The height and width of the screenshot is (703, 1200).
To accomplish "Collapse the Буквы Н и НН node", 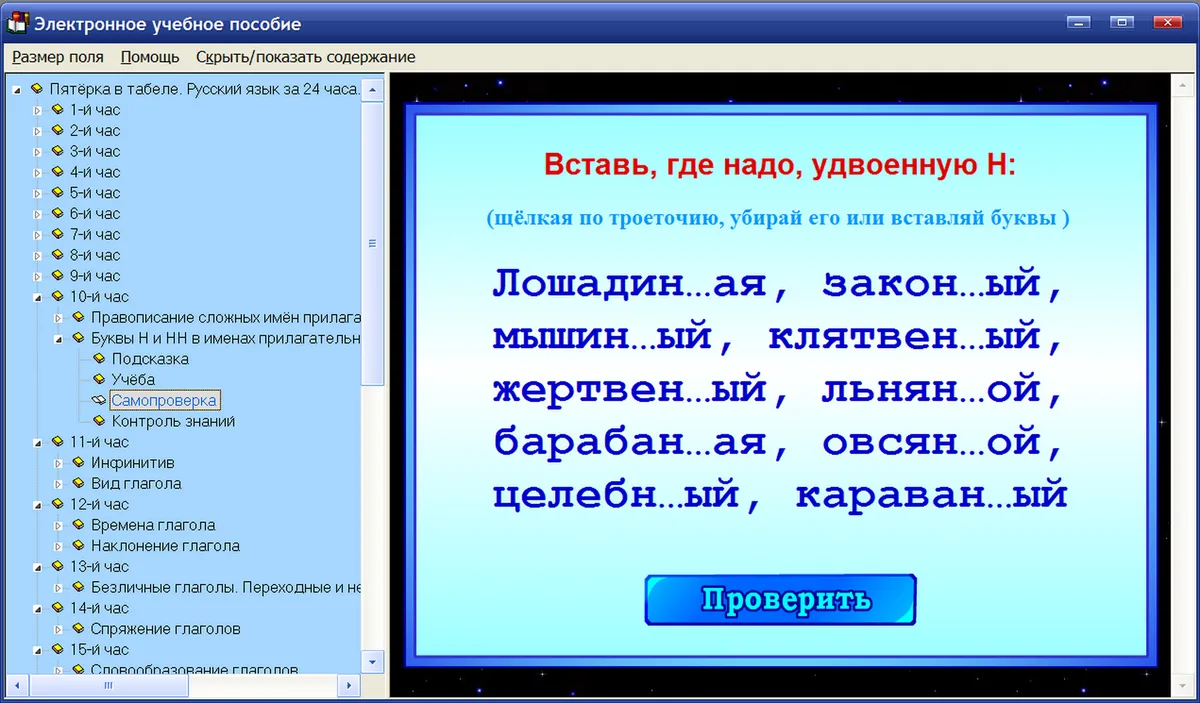I will tap(58, 339).
